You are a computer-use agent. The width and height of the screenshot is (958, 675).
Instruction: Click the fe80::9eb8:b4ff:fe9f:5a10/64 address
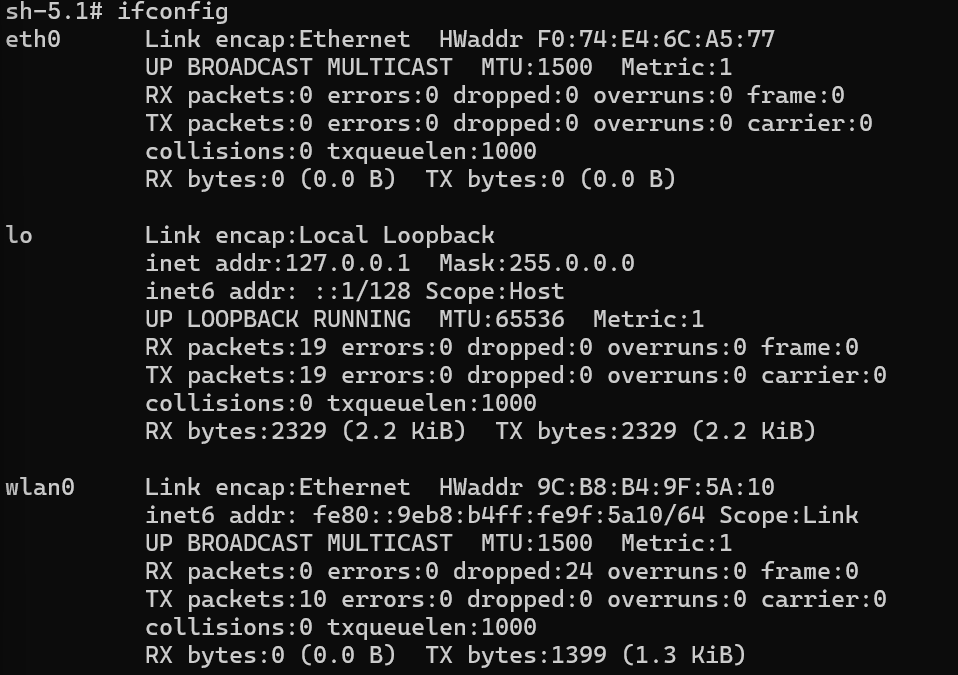509,516
